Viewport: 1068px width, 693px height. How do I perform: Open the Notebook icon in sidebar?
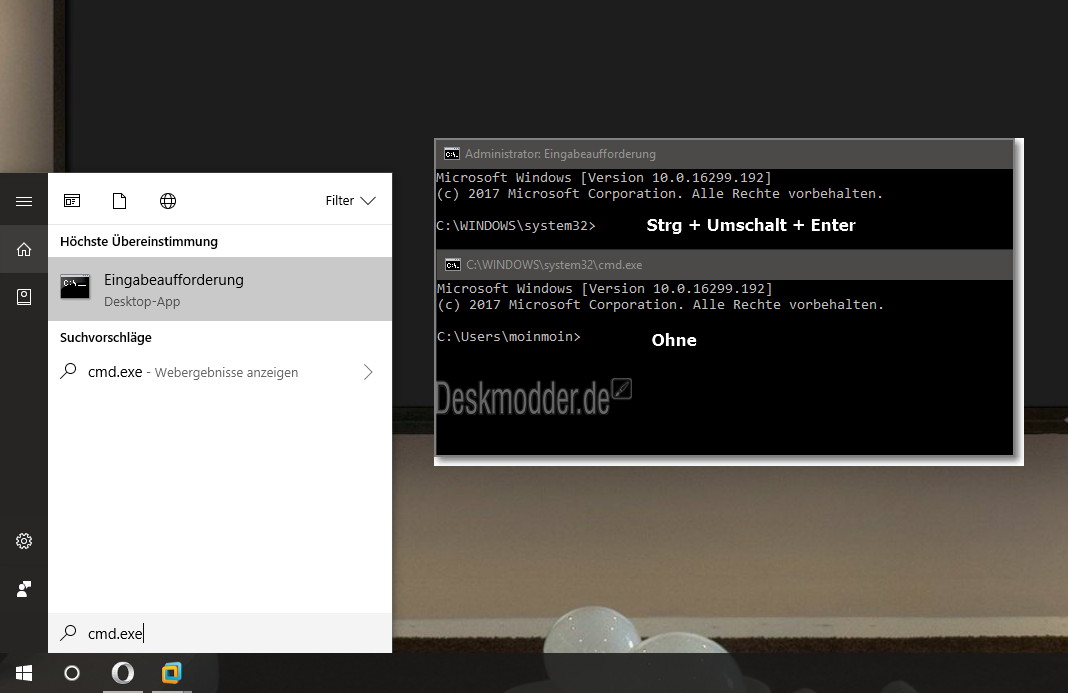point(24,297)
